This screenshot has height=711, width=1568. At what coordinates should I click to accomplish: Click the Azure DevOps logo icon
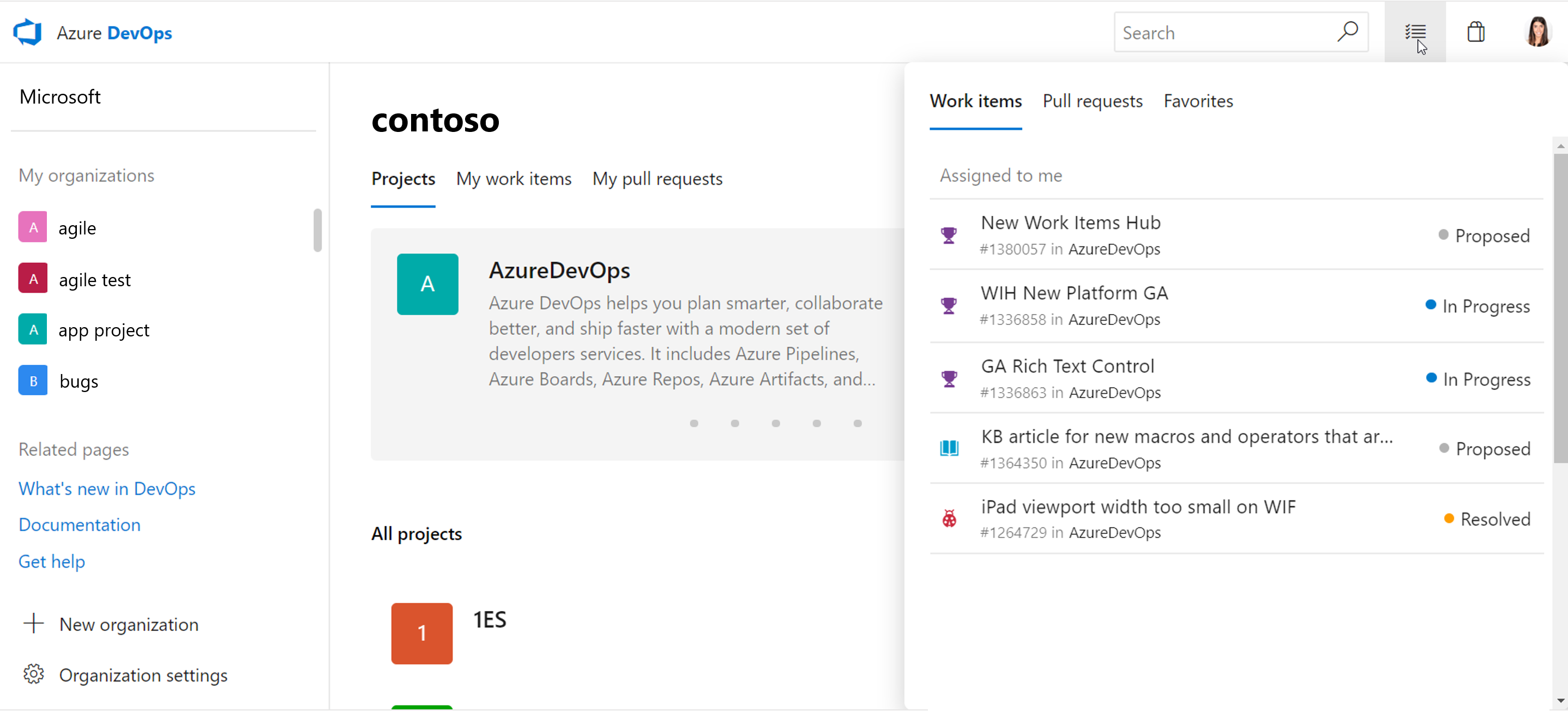(x=28, y=32)
